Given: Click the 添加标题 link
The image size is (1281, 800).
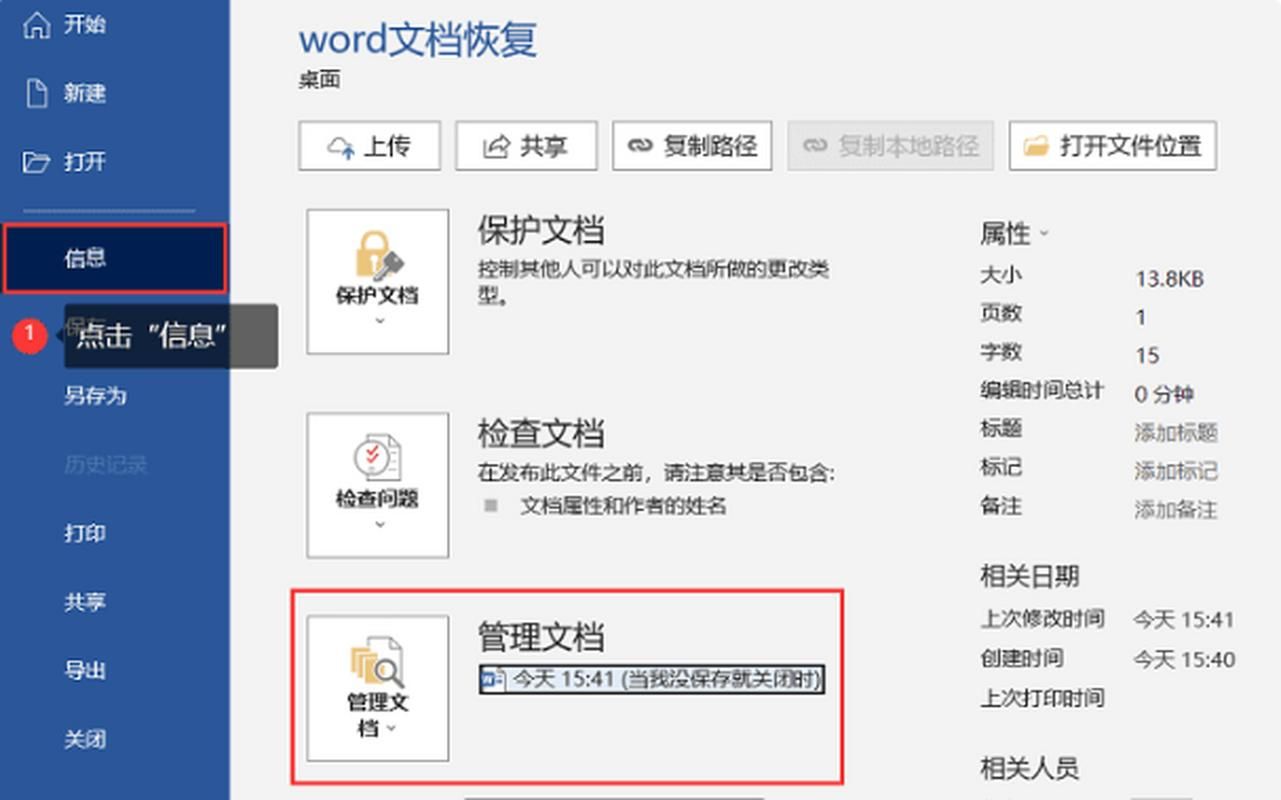Looking at the screenshot, I should (x=1177, y=429).
